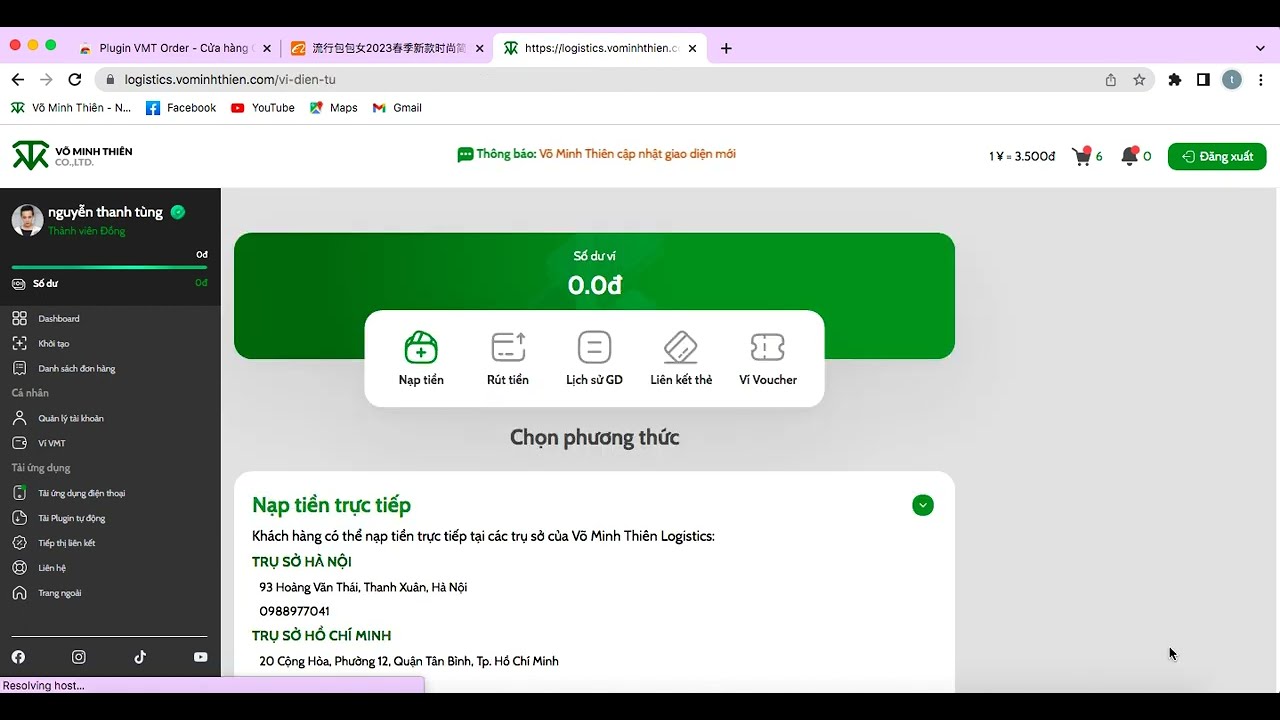Open the YouTube bookmark
The height and width of the screenshot is (720, 1280).
(263, 108)
